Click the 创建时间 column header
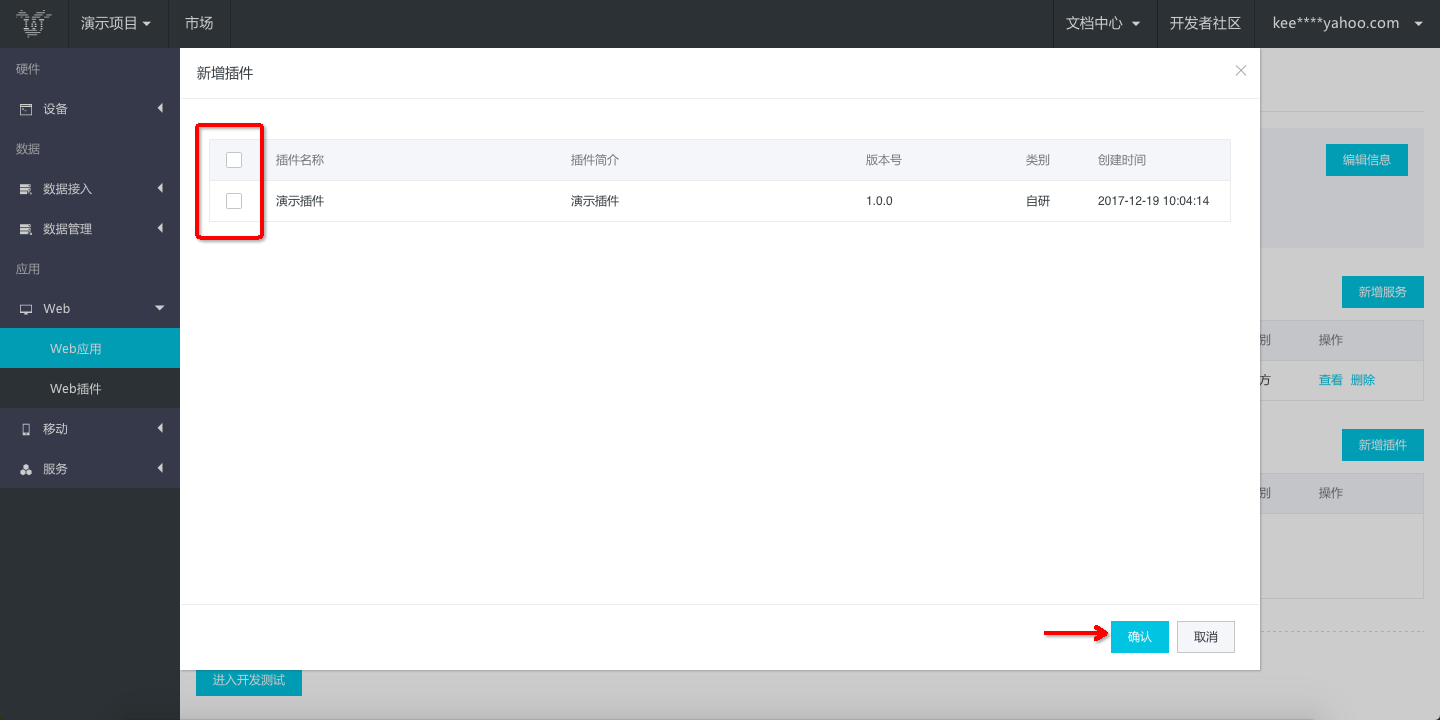 [x=1122, y=160]
